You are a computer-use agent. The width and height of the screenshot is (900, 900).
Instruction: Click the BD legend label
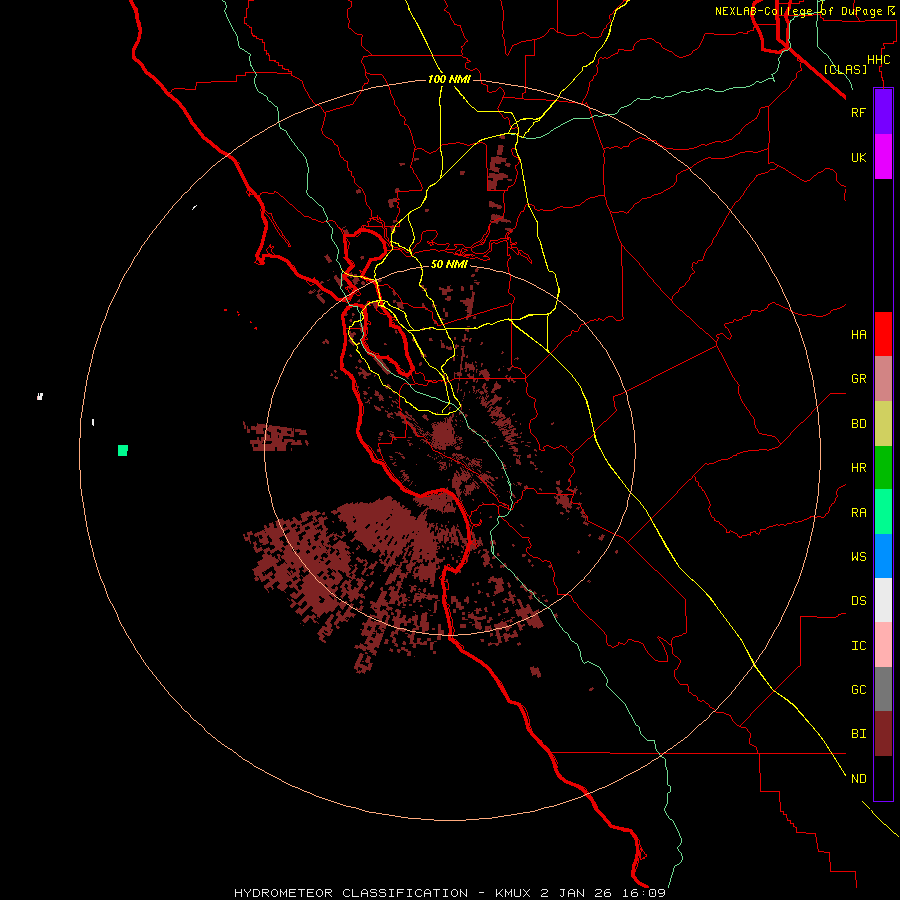[858, 424]
